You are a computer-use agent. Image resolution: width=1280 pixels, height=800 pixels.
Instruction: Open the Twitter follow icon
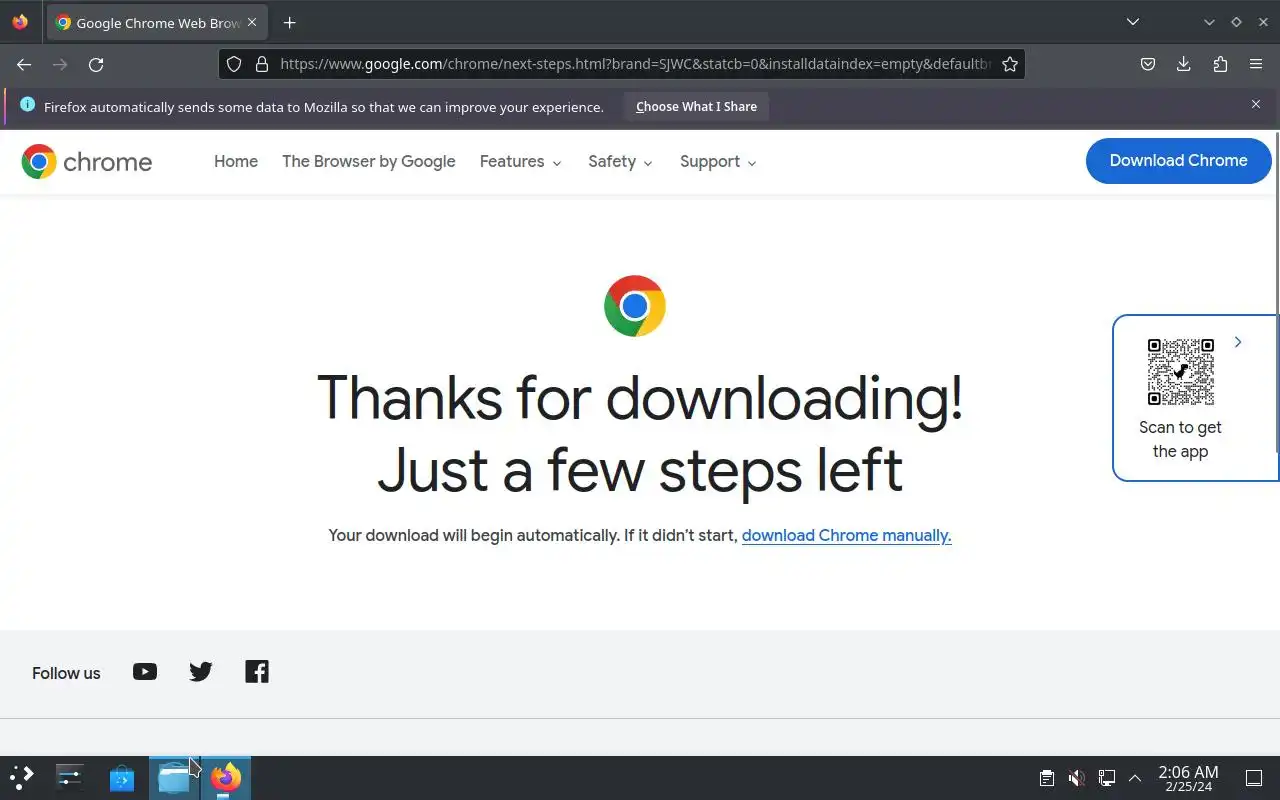click(201, 672)
